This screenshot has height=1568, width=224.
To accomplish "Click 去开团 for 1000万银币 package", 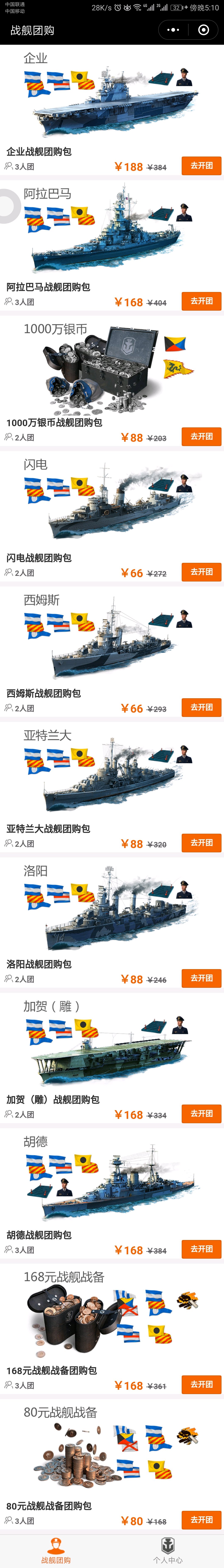I will 201,437.
